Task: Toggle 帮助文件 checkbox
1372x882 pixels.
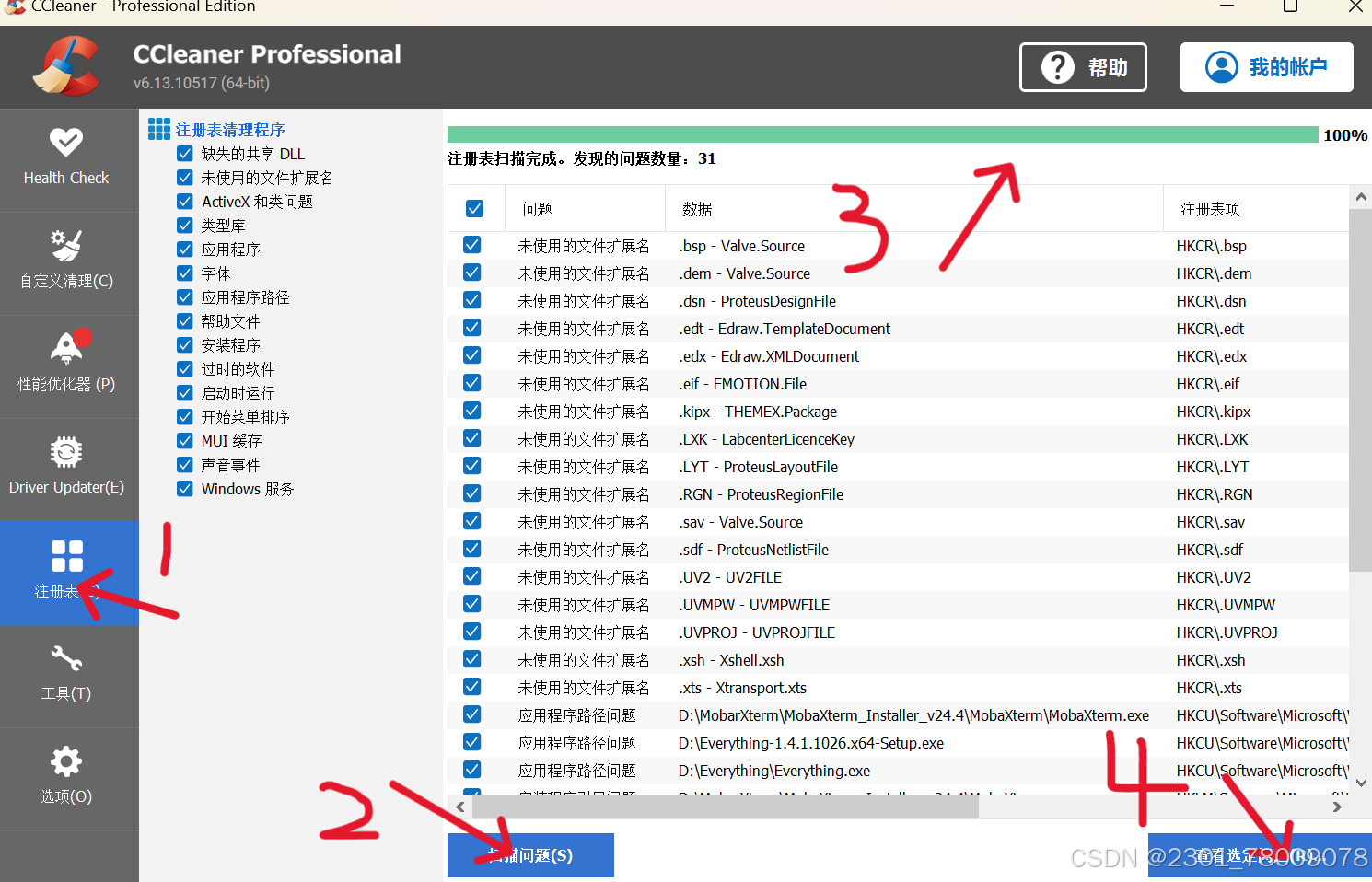Action: coord(185,321)
